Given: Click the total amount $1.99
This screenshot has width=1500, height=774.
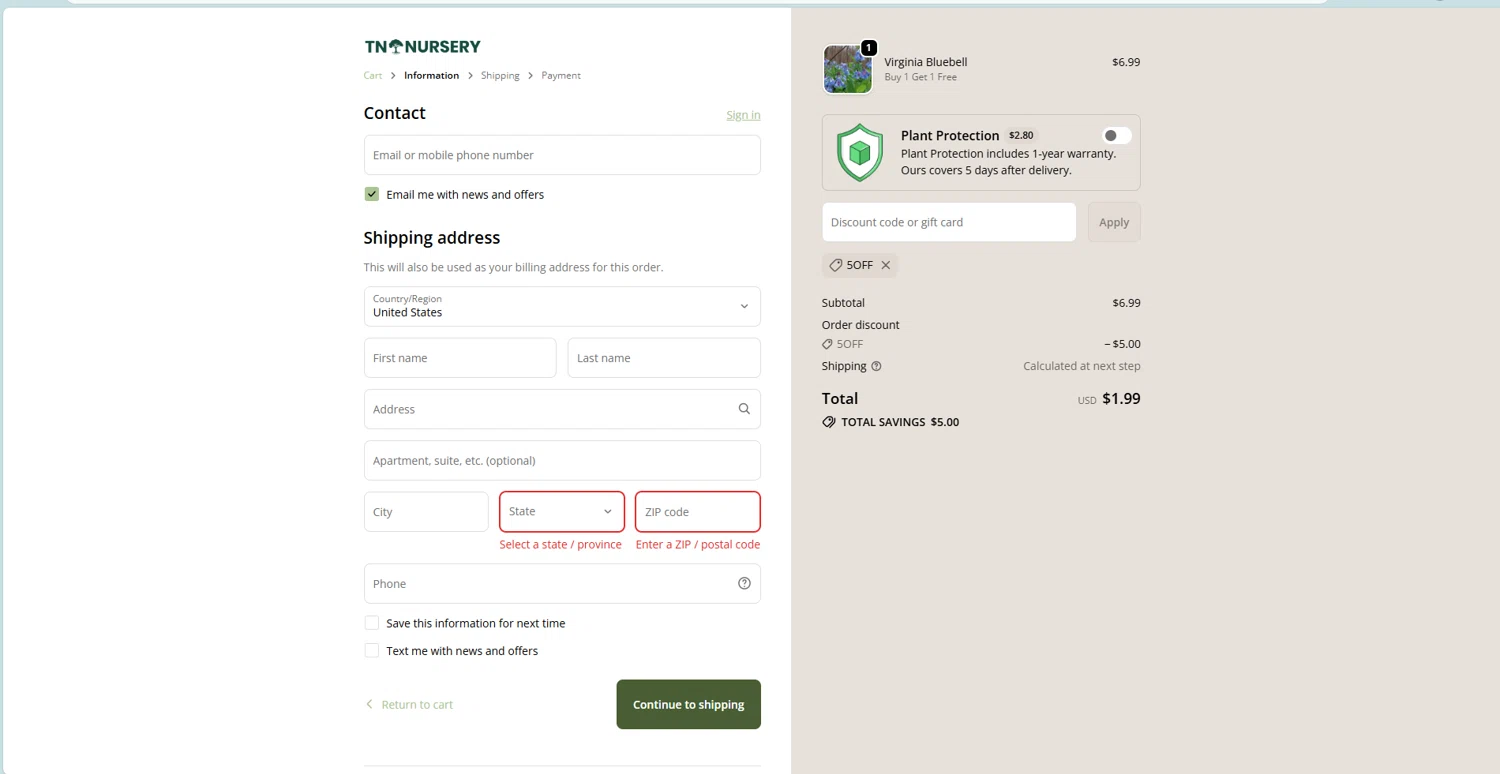Looking at the screenshot, I should tap(1121, 398).
